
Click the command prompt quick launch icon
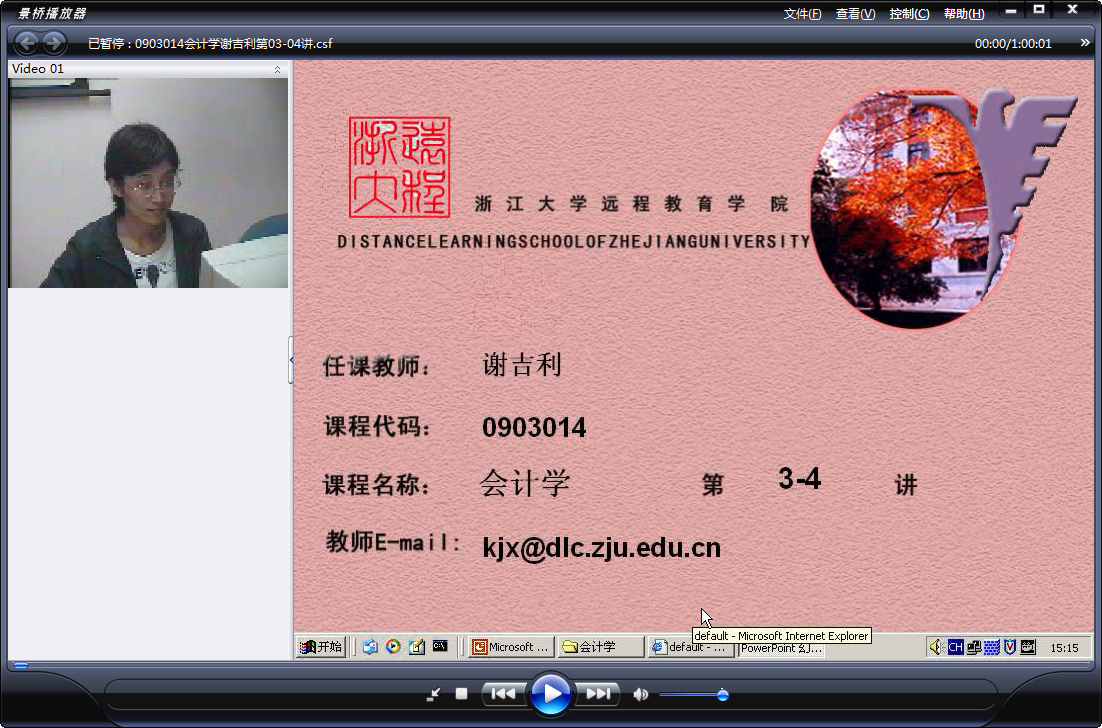(440, 646)
